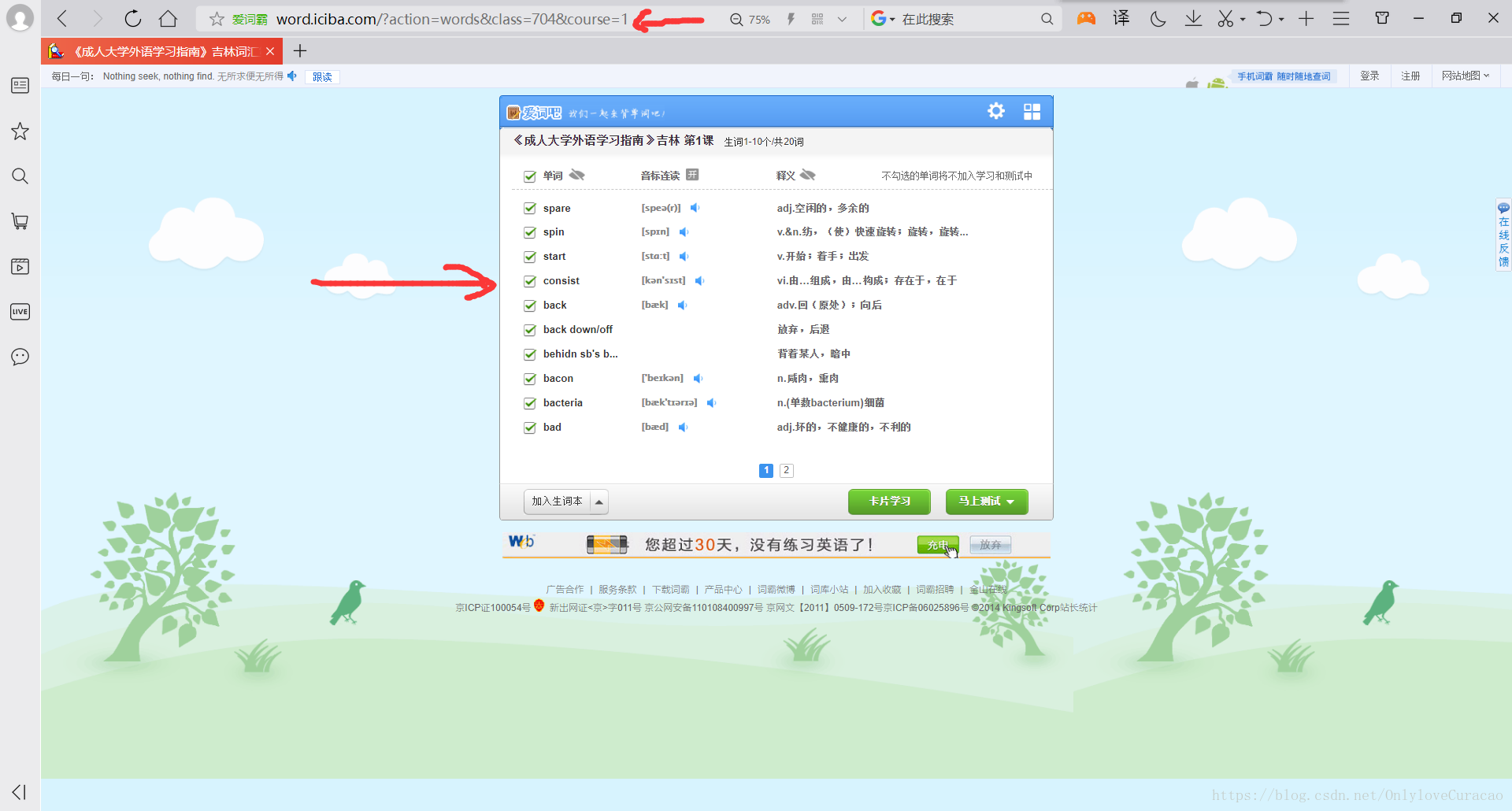Play pronunciation audio for start
Screen dimensions: 1512x811
click(684, 257)
